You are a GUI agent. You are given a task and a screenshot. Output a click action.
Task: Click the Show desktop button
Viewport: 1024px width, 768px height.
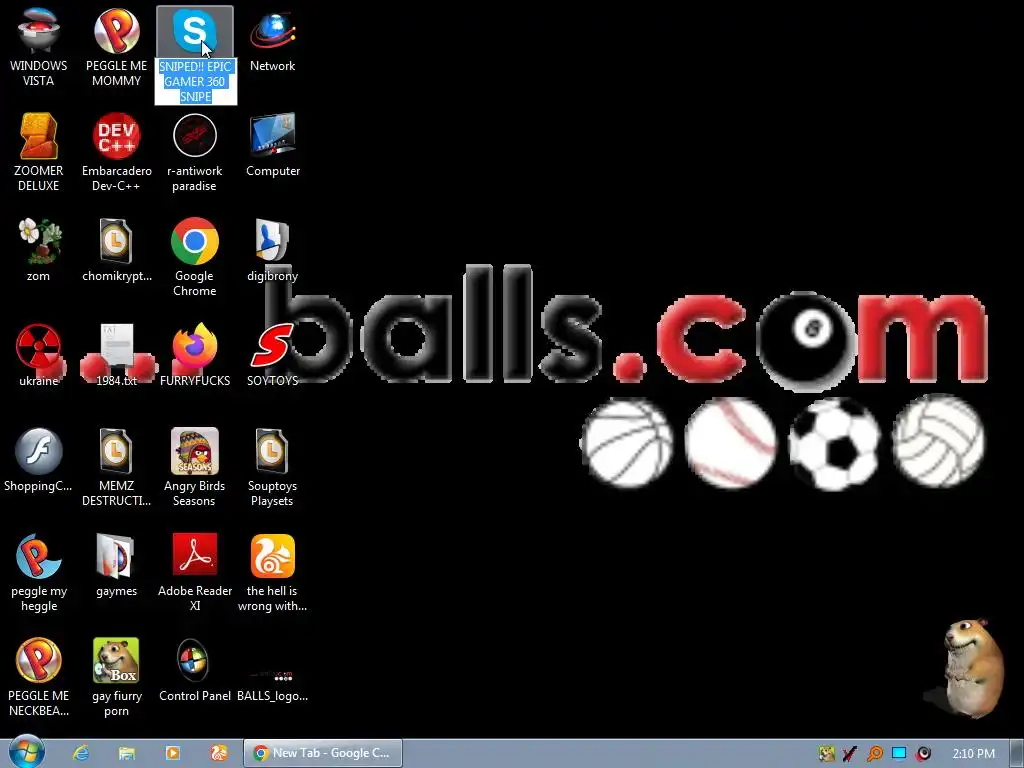click(1017, 753)
